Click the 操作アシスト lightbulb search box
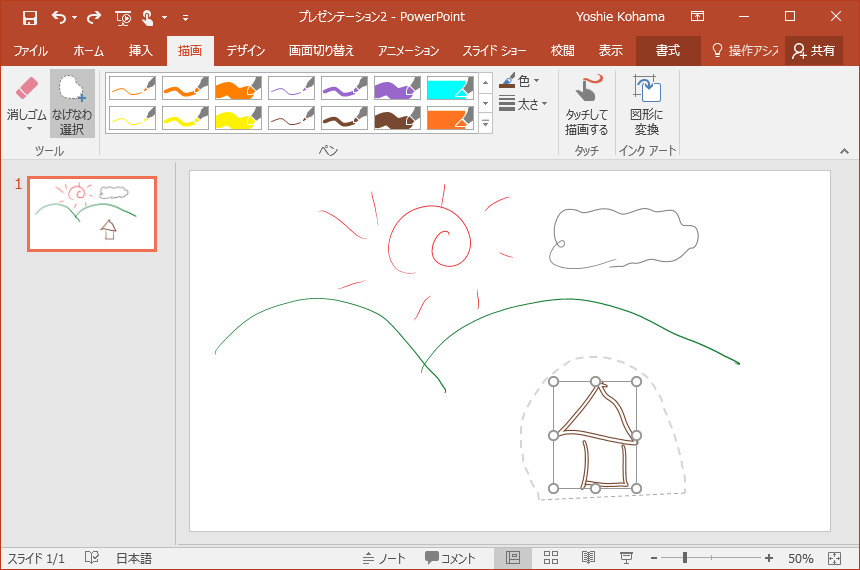The image size is (860, 570). (745, 51)
